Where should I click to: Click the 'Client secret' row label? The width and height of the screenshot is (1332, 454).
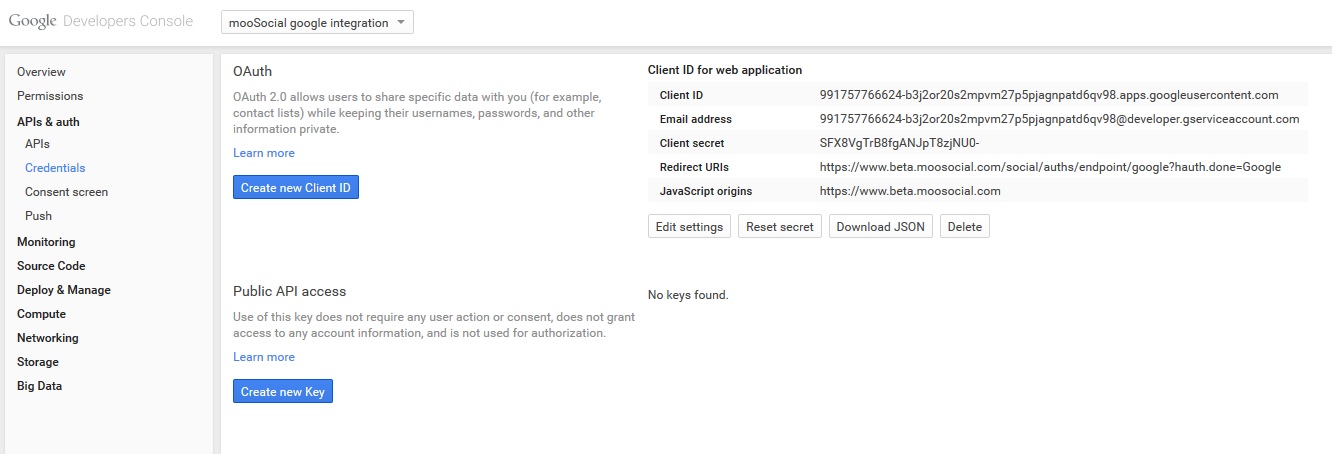pyautogui.click(x=692, y=143)
